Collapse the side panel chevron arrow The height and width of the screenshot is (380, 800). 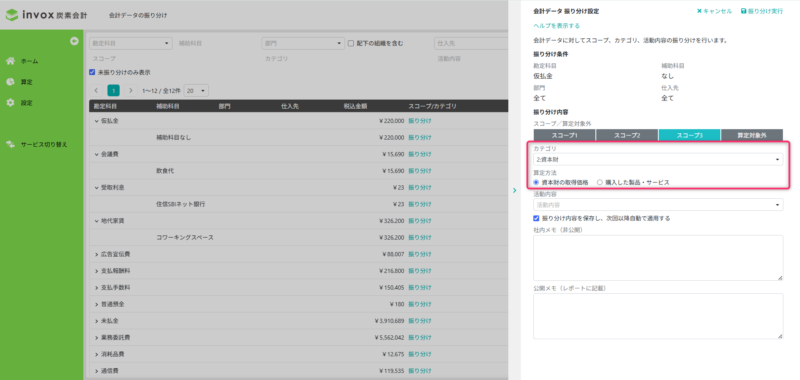pyautogui.click(x=514, y=190)
